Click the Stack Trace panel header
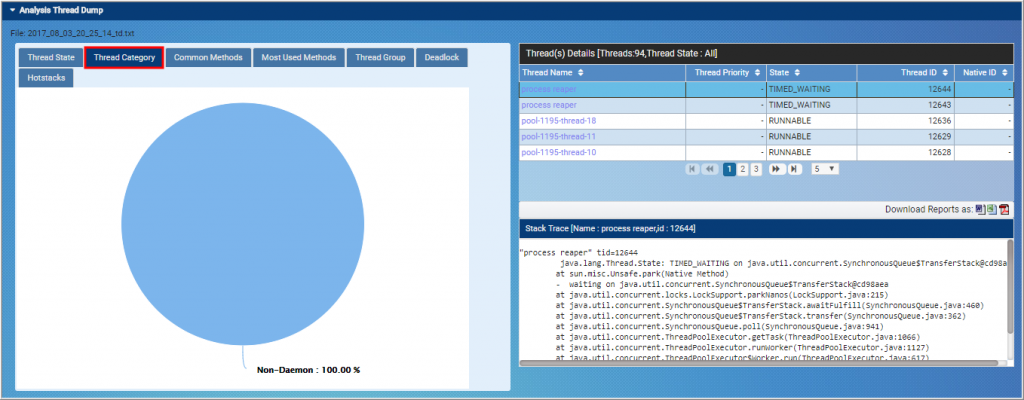This screenshot has width=1024, height=400. 766,228
